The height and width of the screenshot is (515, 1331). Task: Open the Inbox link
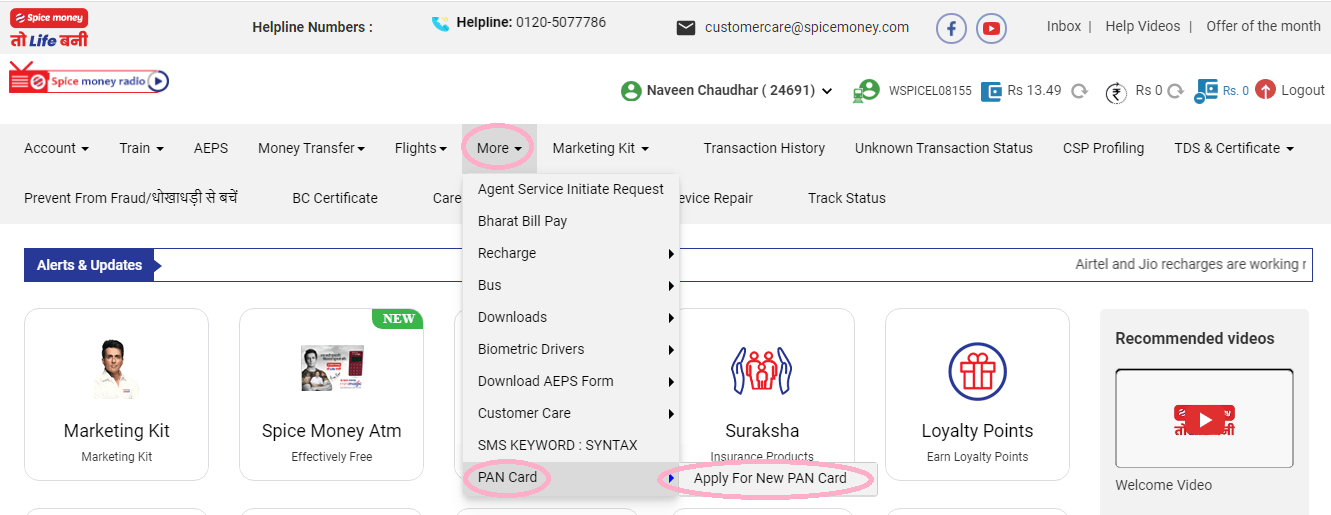pos(1064,26)
